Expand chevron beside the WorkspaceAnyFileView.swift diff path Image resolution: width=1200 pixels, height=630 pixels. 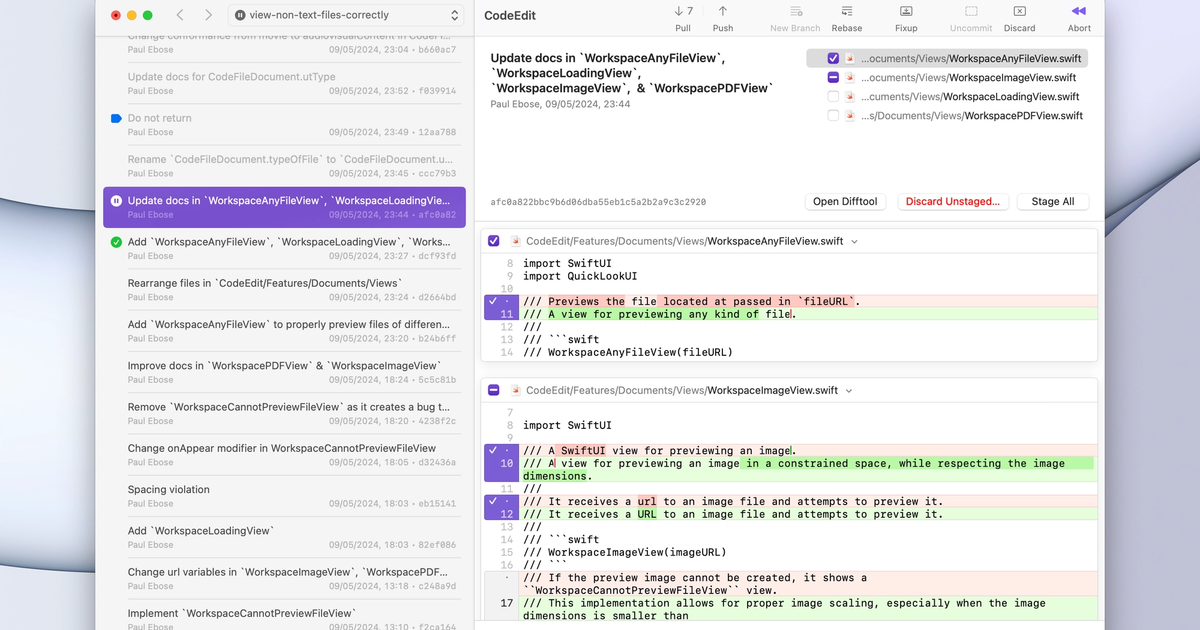coord(854,241)
